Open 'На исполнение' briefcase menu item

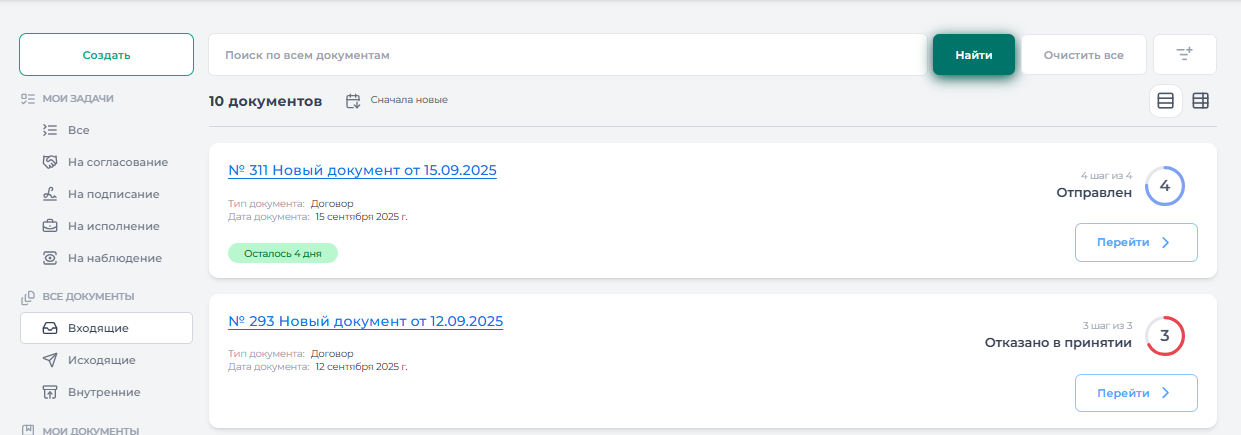(x=113, y=226)
